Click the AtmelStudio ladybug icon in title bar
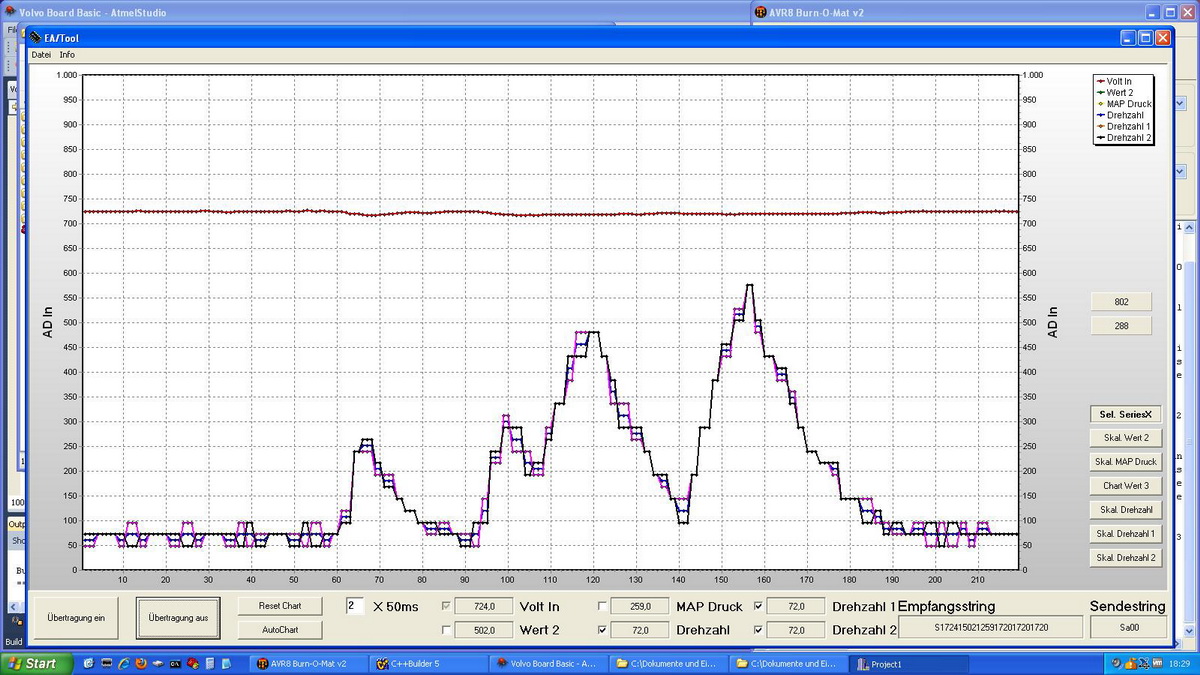This screenshot has width=1200, height=675. (x=9, y=13)
